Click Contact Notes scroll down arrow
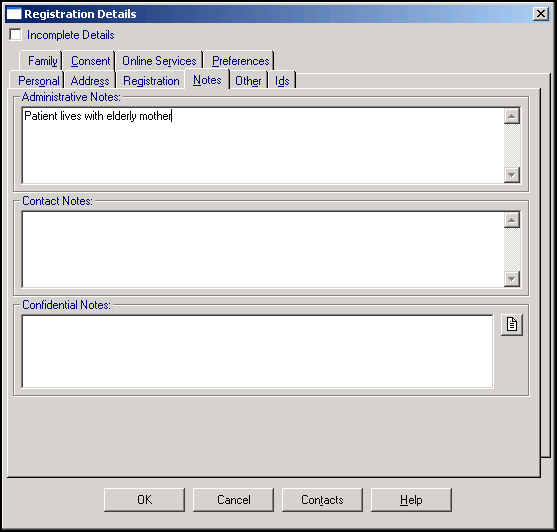 click(512, 279)
